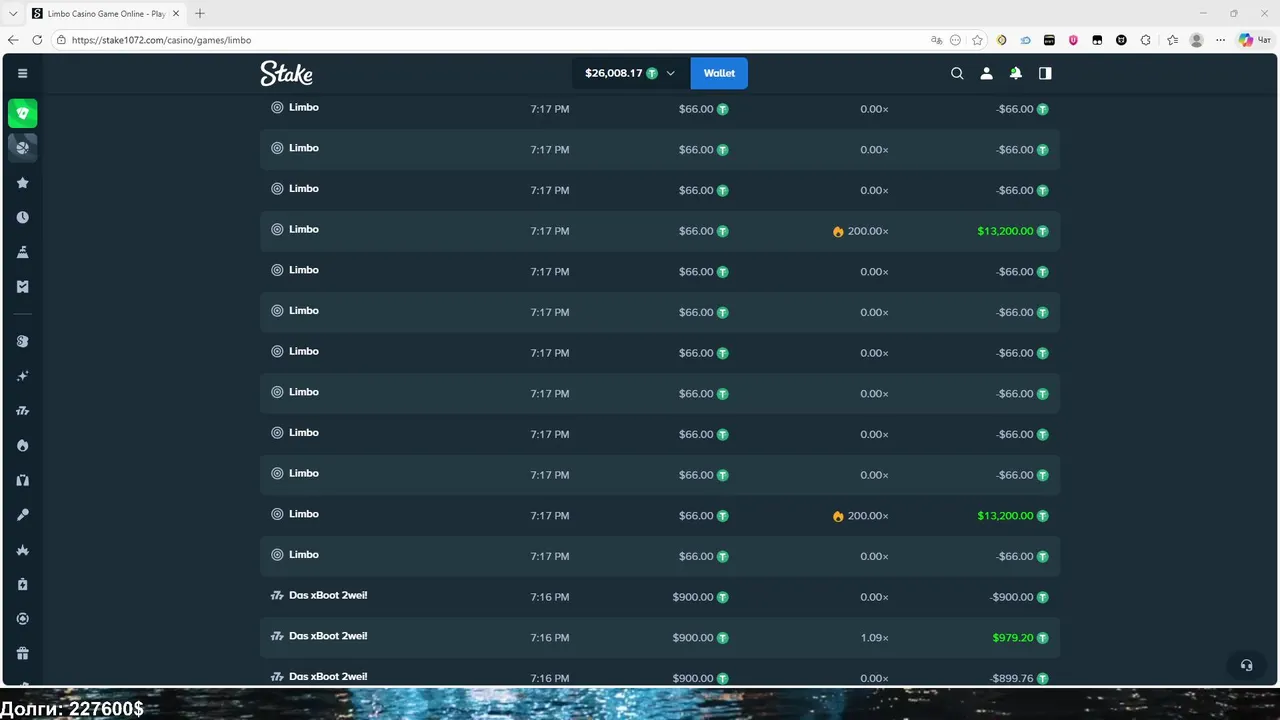This screenshot has height=720, width=1280.
Task: Click the $979.20 payout value
Action: (x=1012, y=637)
